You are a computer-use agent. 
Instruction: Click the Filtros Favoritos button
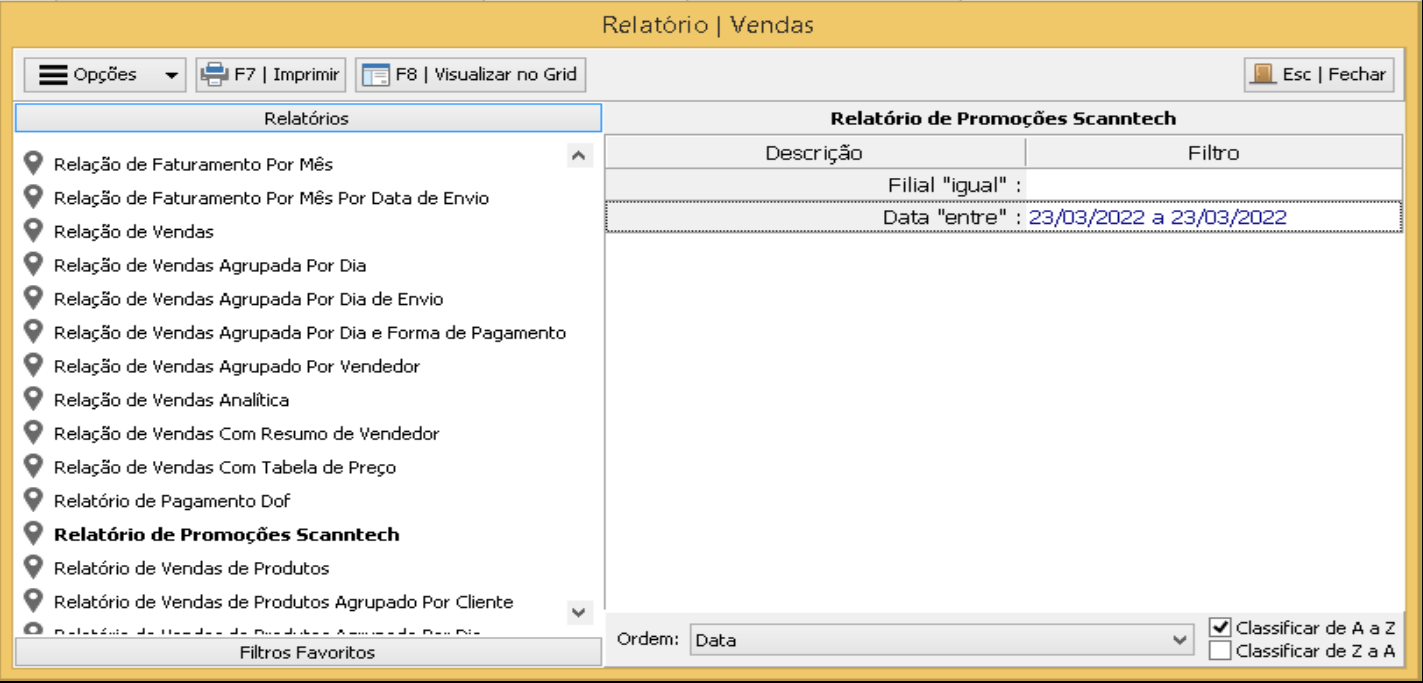308,653
